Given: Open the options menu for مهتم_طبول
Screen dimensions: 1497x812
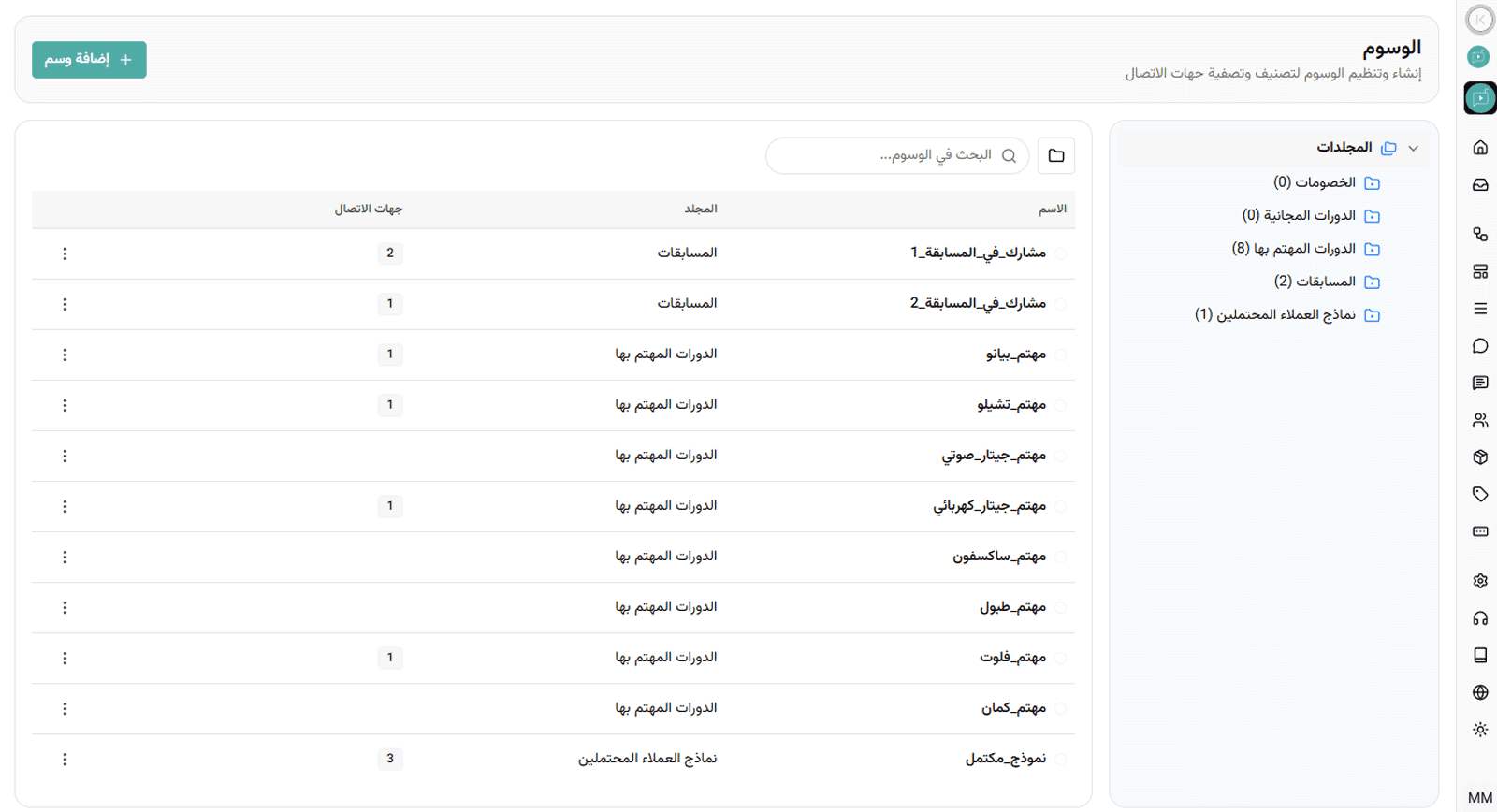Looking at the screenshot, I should tap(65, 607).
